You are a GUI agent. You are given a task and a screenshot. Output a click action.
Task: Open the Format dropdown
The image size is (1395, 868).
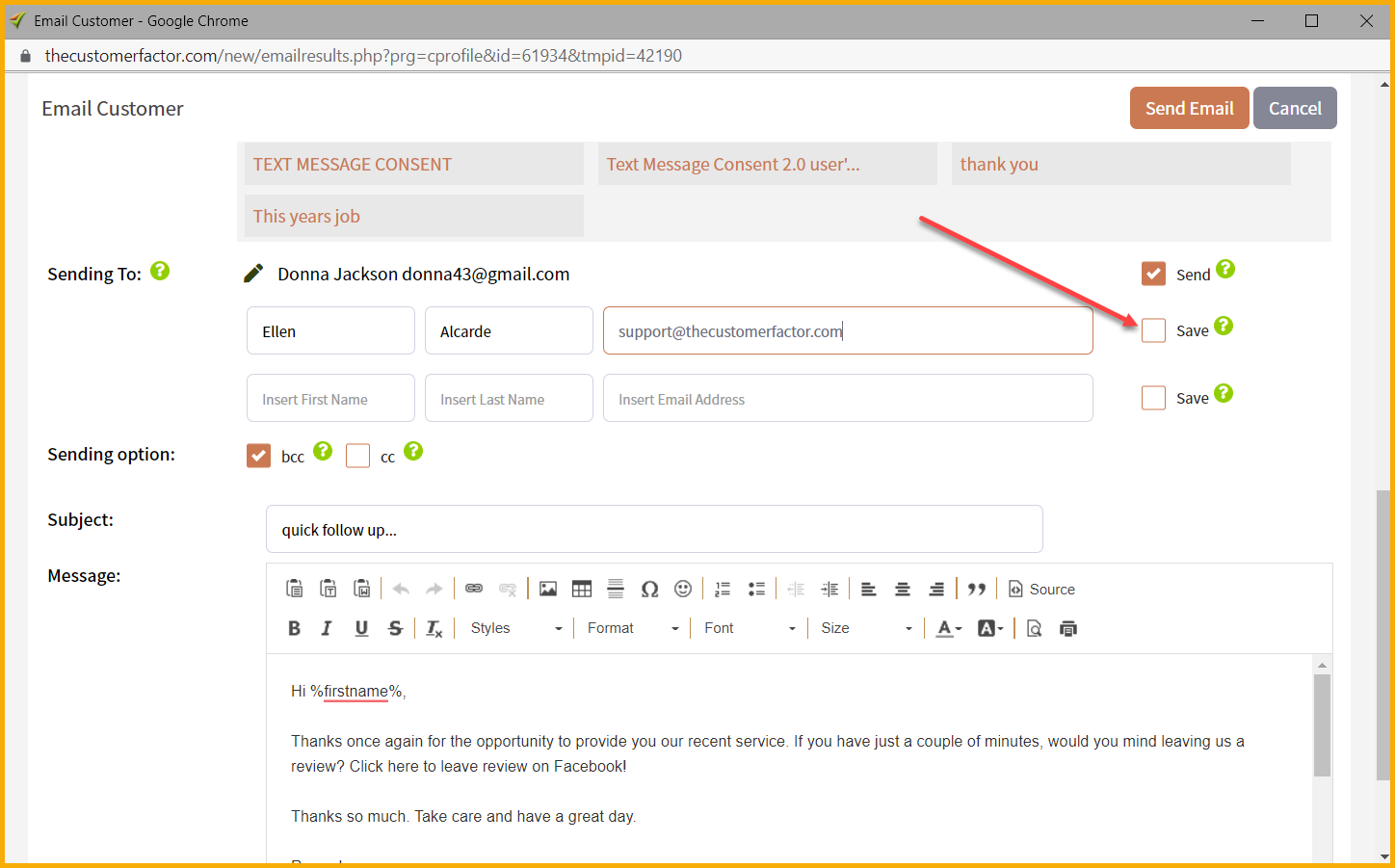pyautogui.click(x=633, y=628)
